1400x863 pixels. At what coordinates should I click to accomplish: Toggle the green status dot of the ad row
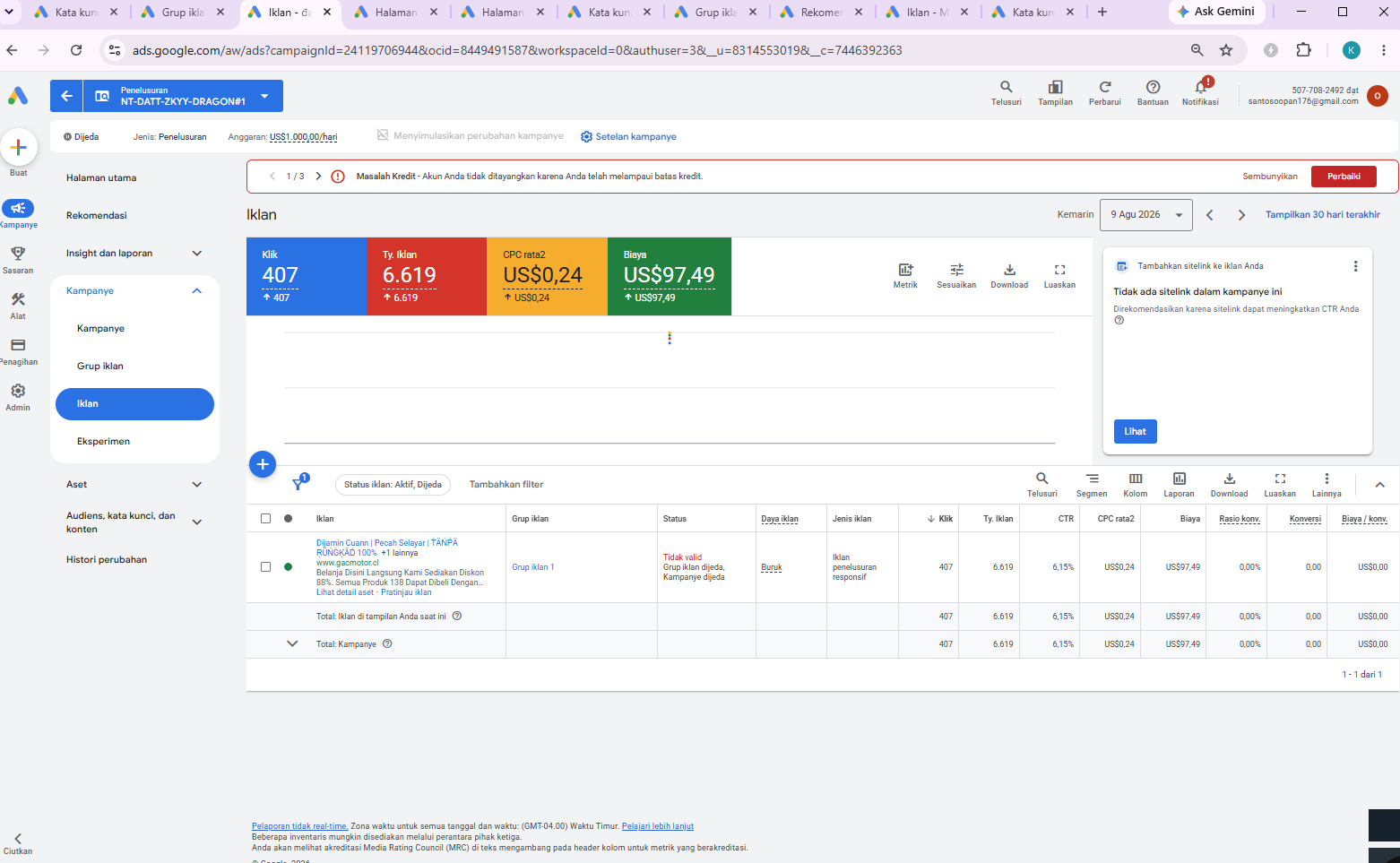pyautogui.click(x=288, y=567)
